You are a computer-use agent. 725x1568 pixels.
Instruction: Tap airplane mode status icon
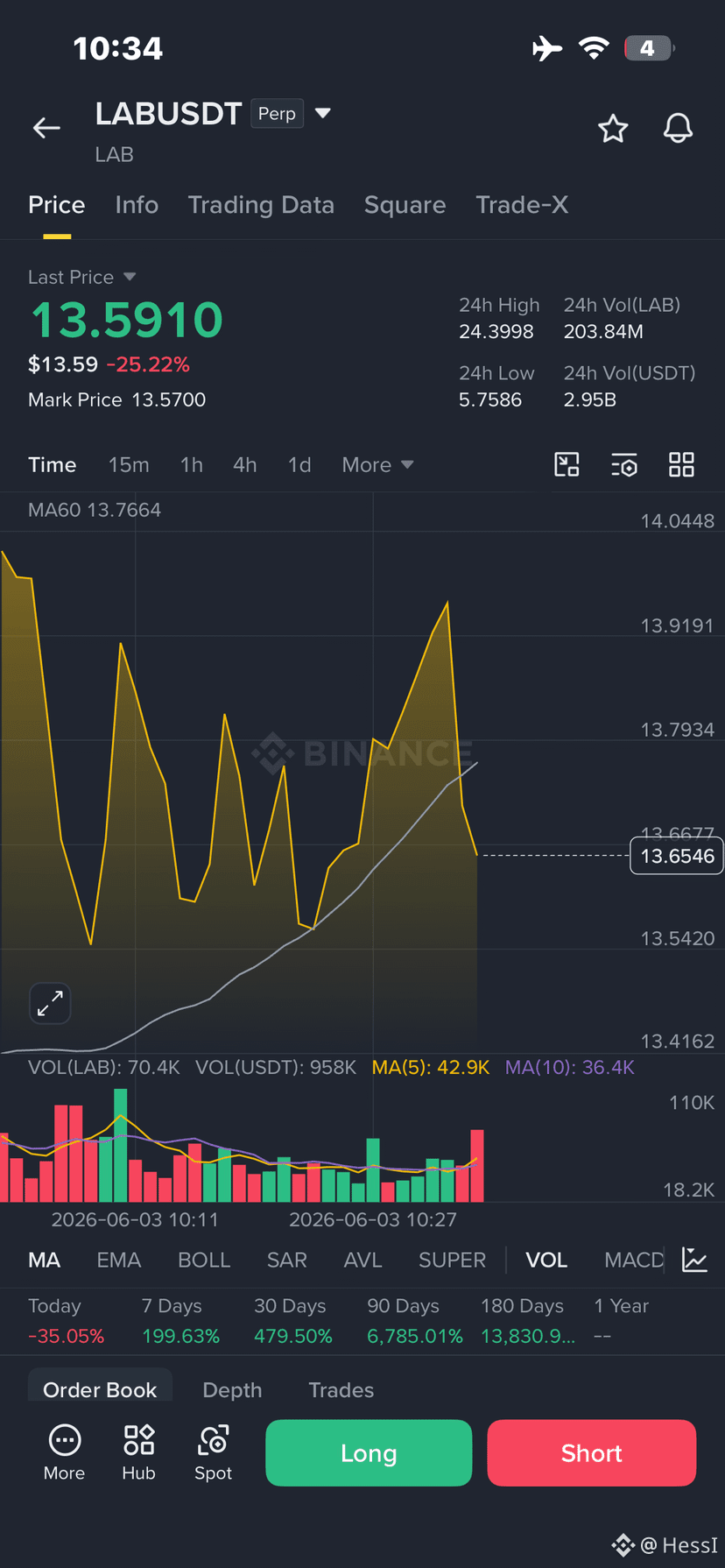point(547,48)
